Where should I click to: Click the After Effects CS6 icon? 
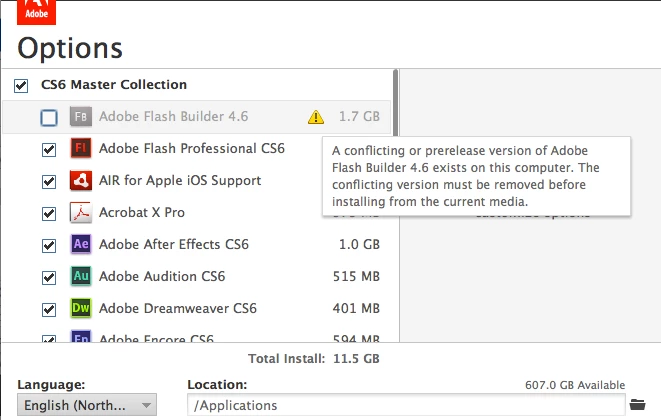[81, 245]
